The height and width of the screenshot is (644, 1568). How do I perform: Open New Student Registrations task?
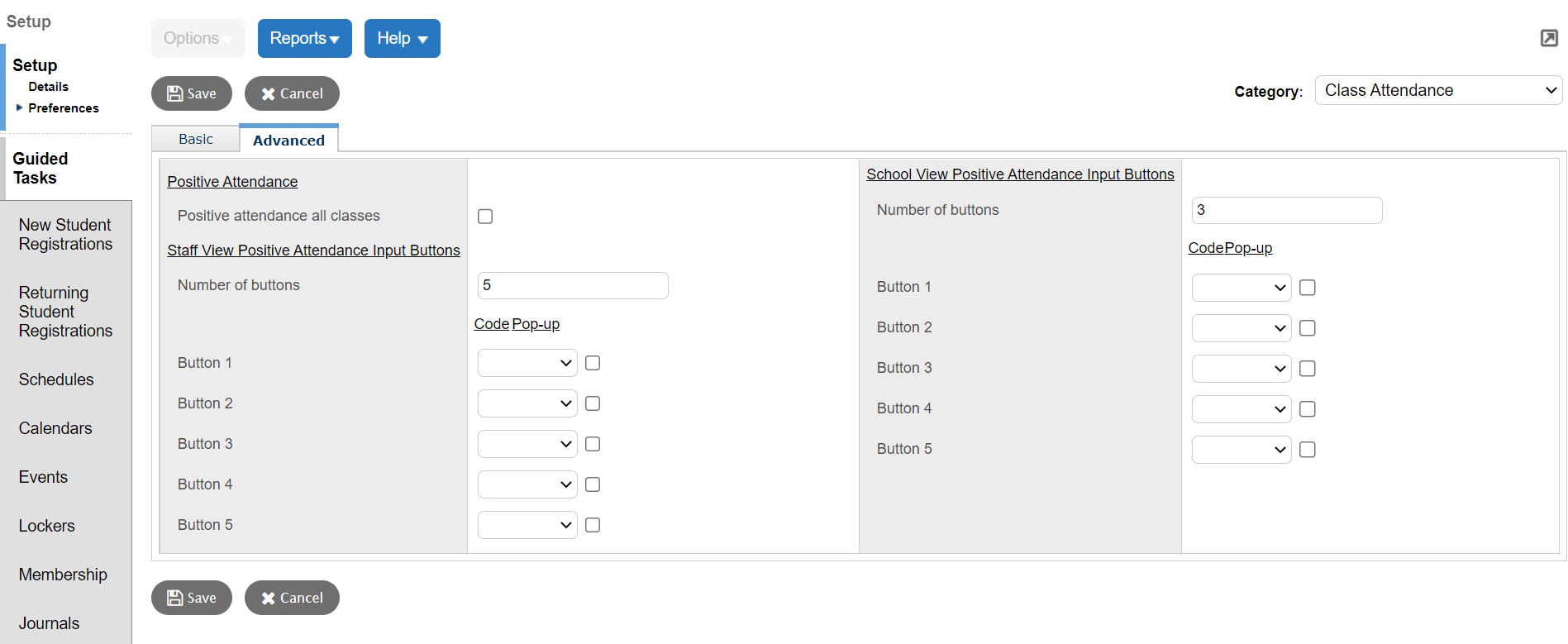point(65,235)
